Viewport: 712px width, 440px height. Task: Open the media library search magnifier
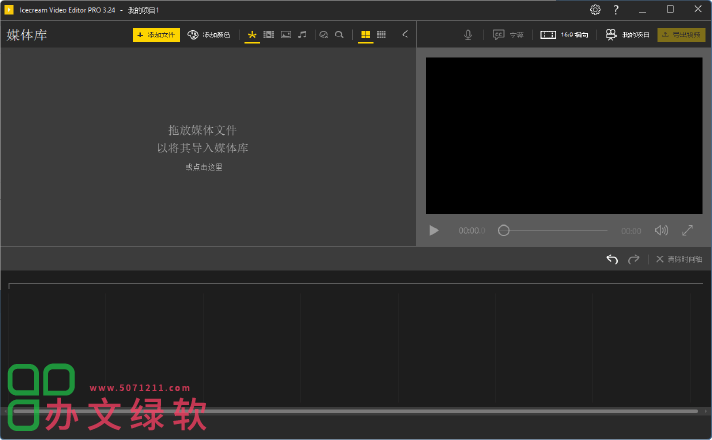click(339, 35)
